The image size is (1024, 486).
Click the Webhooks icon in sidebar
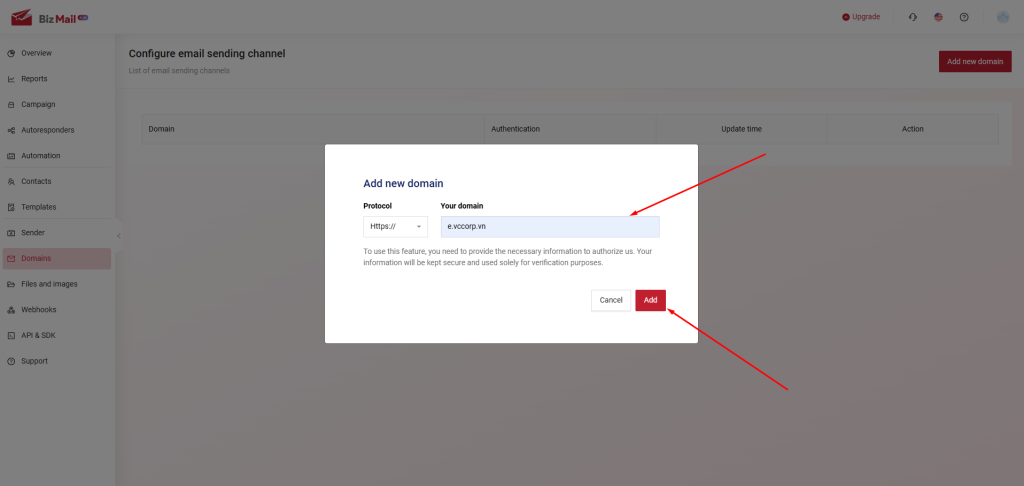11,310
